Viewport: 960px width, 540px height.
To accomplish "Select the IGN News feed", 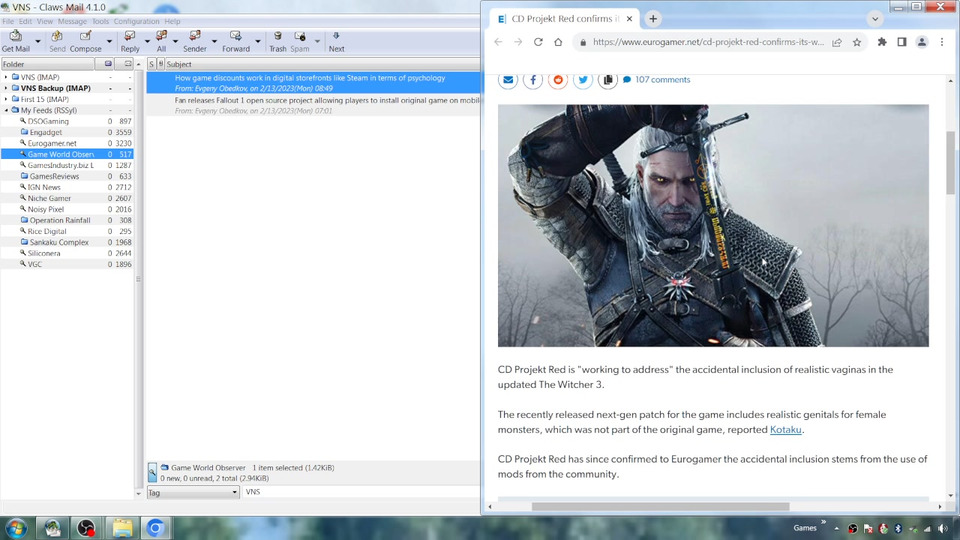I will click(43, 187).
